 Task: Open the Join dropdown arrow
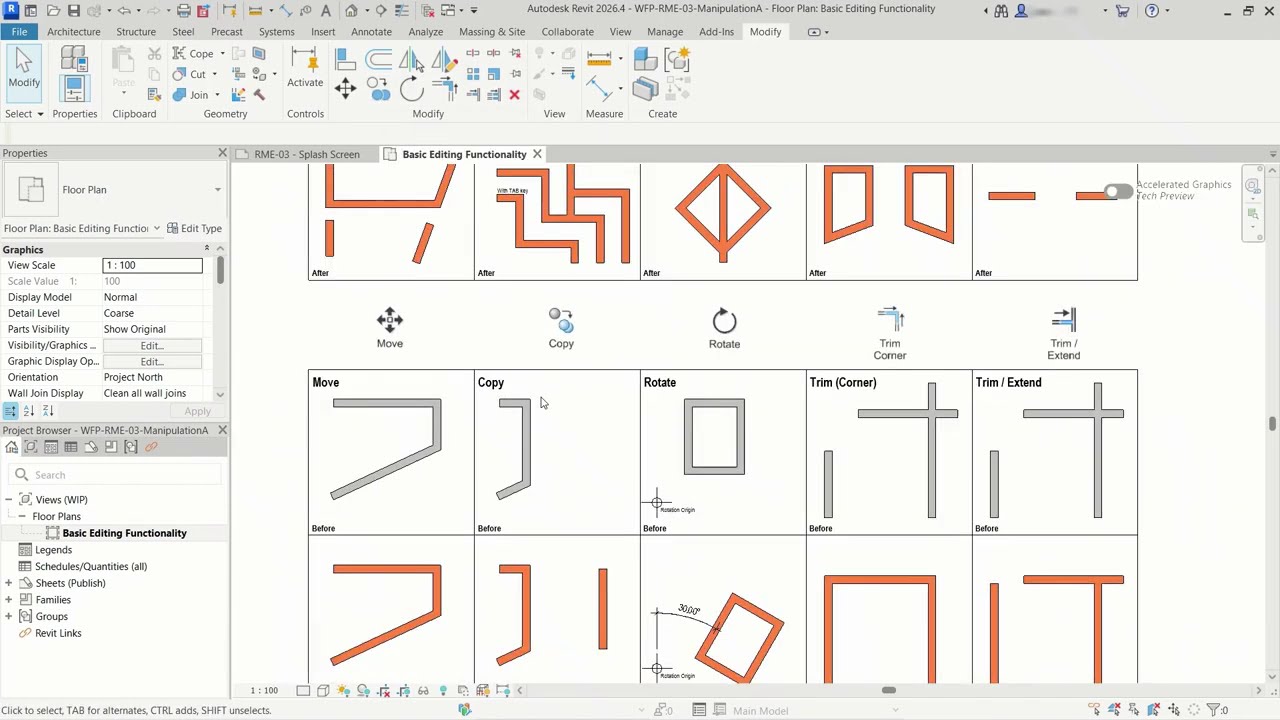pos(215,95)
